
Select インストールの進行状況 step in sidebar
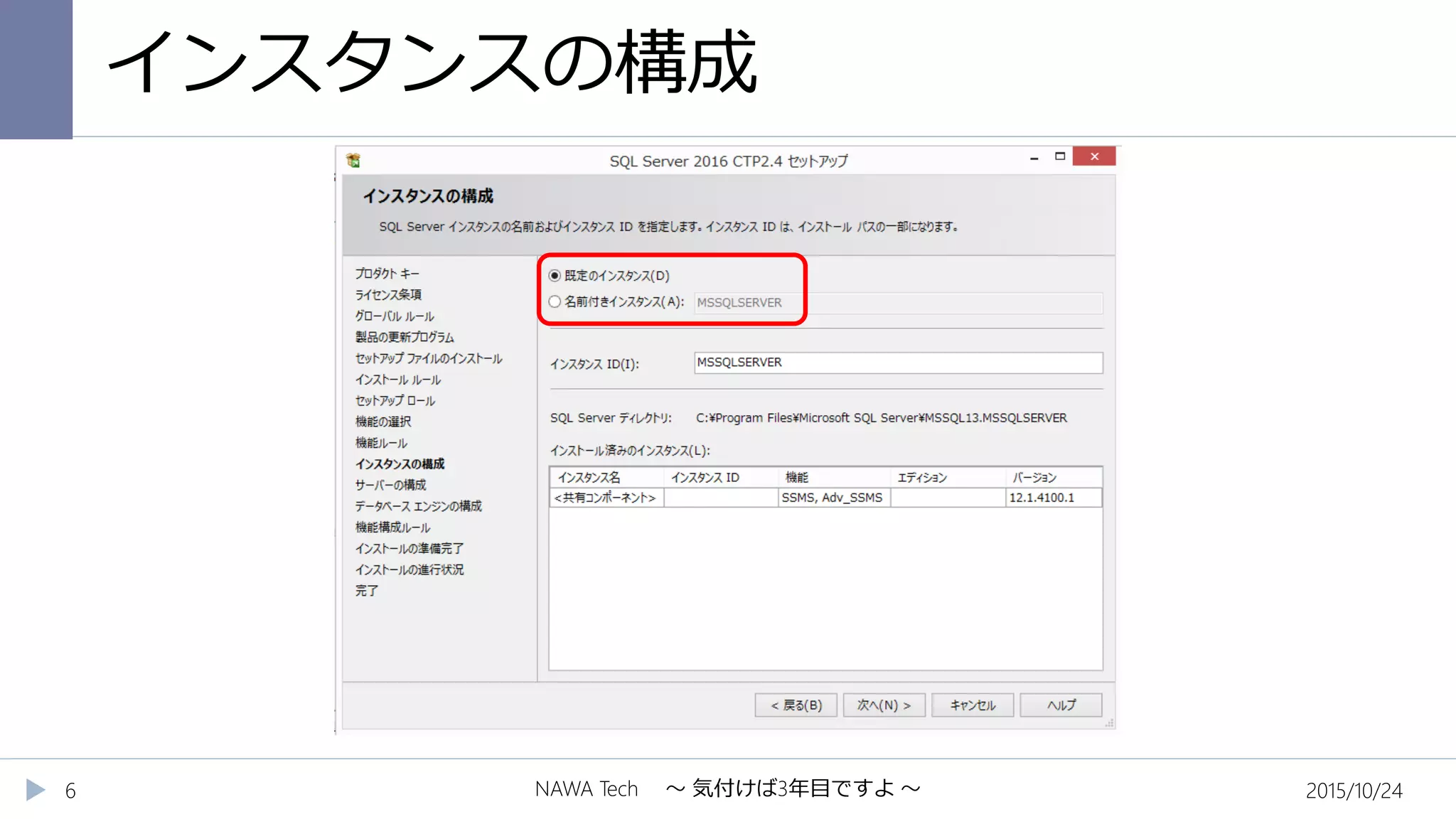pos(409,570)
